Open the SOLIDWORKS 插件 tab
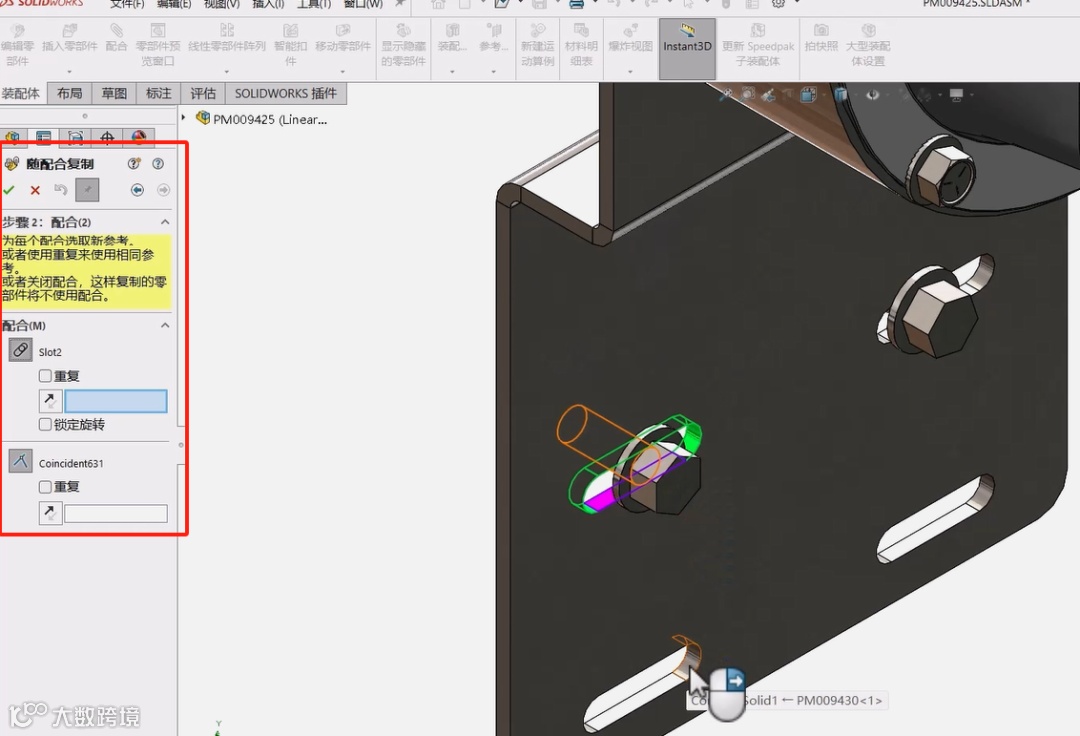The height and width of the screenshot is (736, 1080). click(286, 94)
